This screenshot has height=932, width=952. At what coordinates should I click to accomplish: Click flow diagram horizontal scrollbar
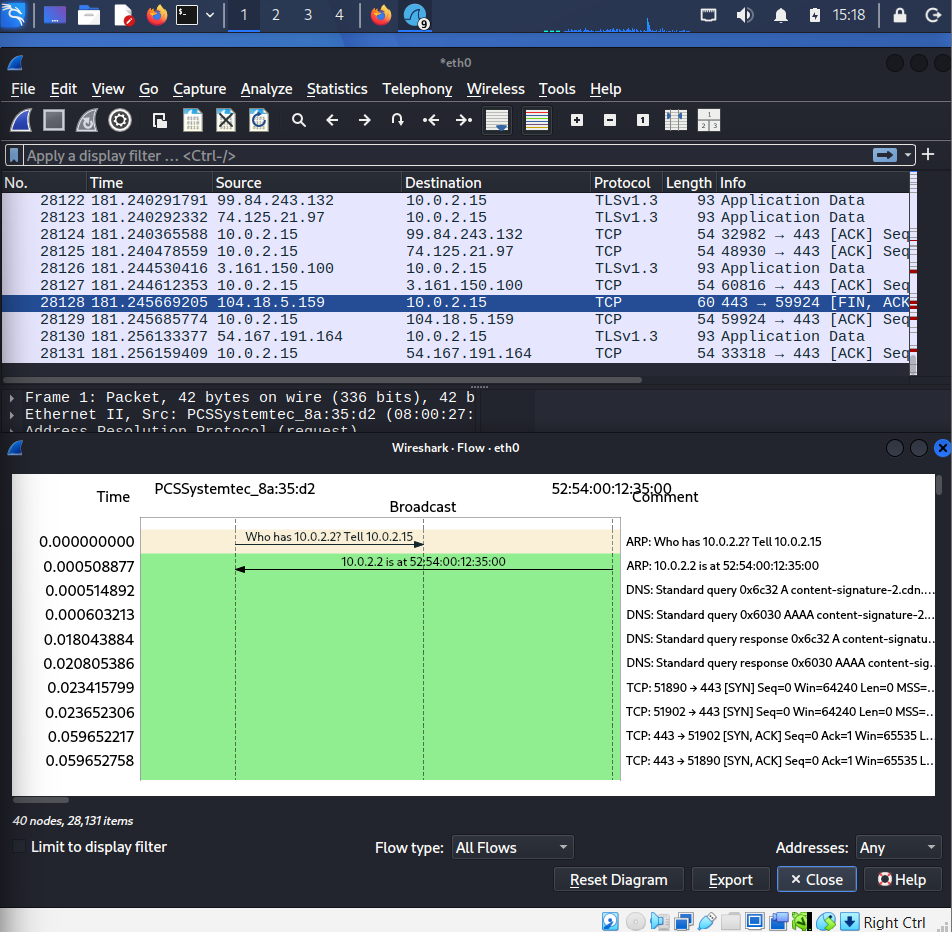point(41,800)
